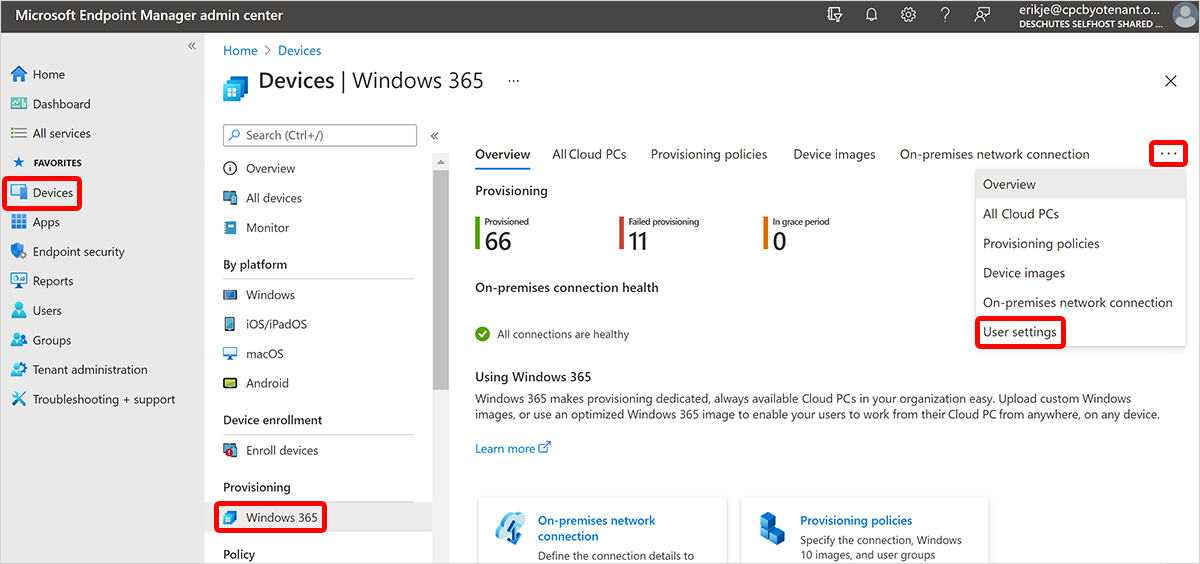Image resolution: width=1200 pixels, height=564 pixels.
Task: Open the settings gear in the header
Action: (x=908, y=15)
